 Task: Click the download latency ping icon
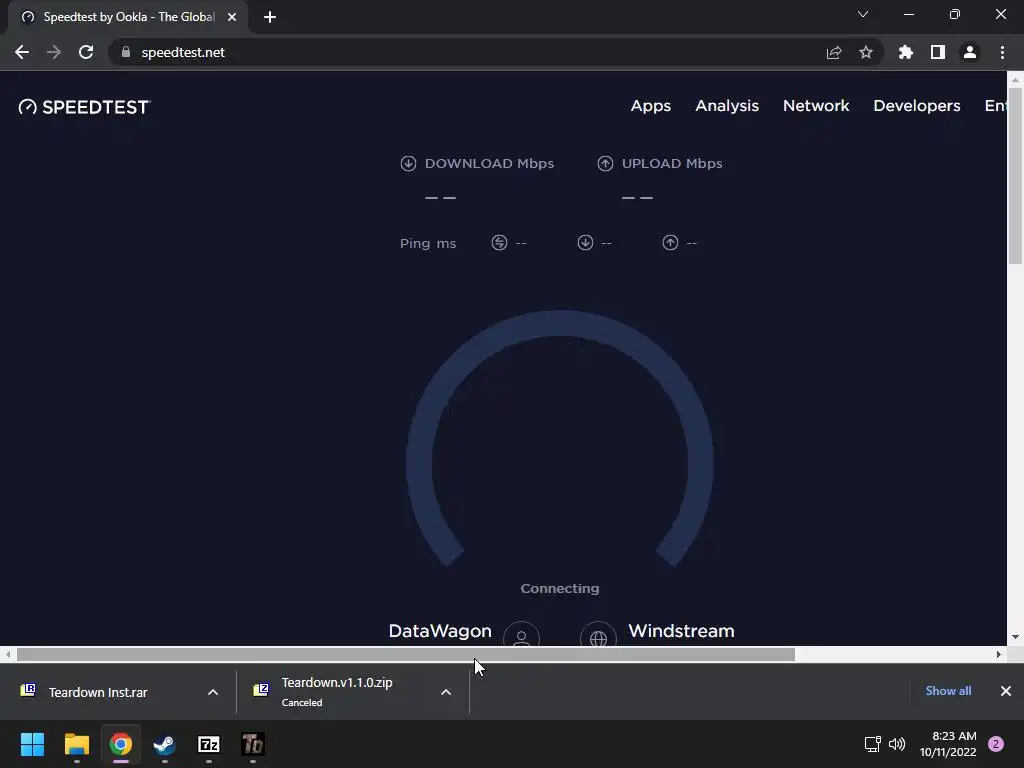[585, 243]
